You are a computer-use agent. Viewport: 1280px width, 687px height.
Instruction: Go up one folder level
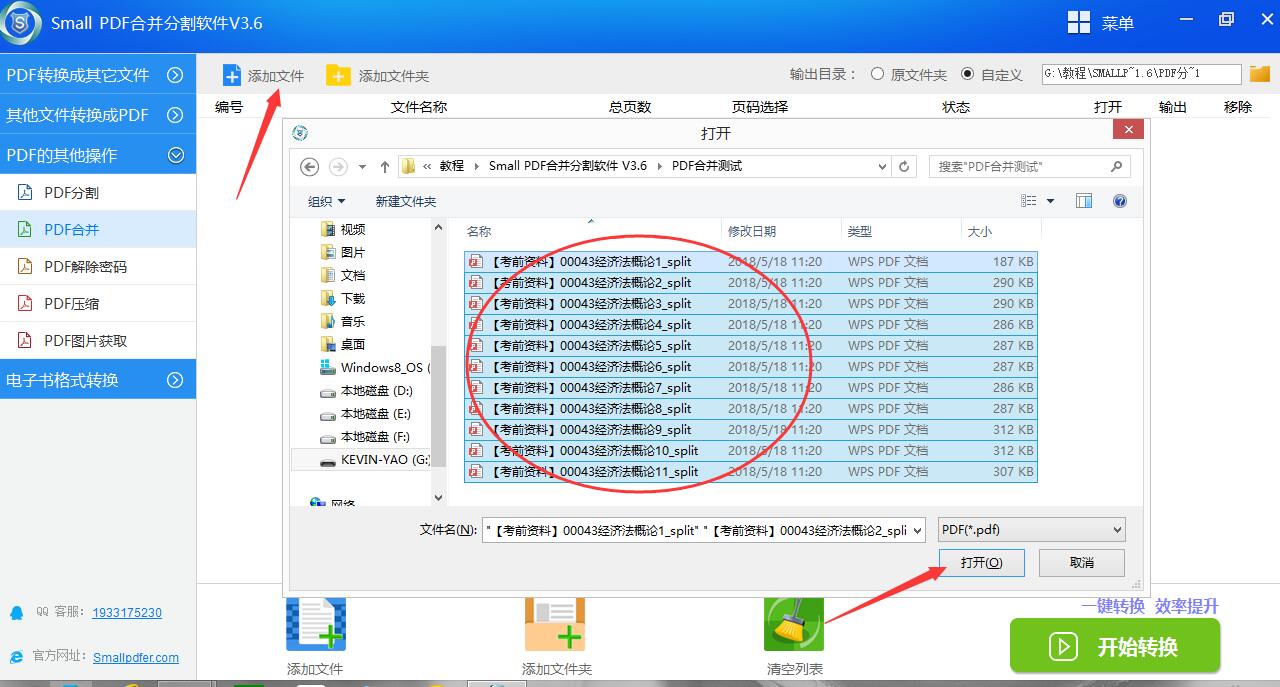(385, 167)
